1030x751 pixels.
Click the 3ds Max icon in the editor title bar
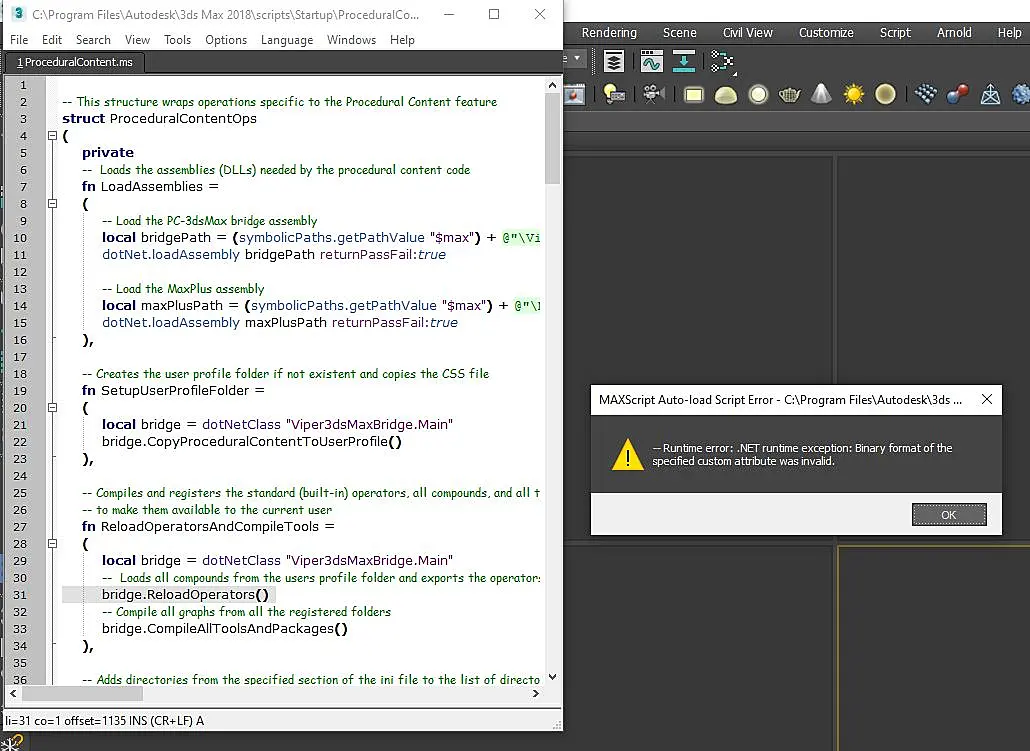tap(18, 13)
